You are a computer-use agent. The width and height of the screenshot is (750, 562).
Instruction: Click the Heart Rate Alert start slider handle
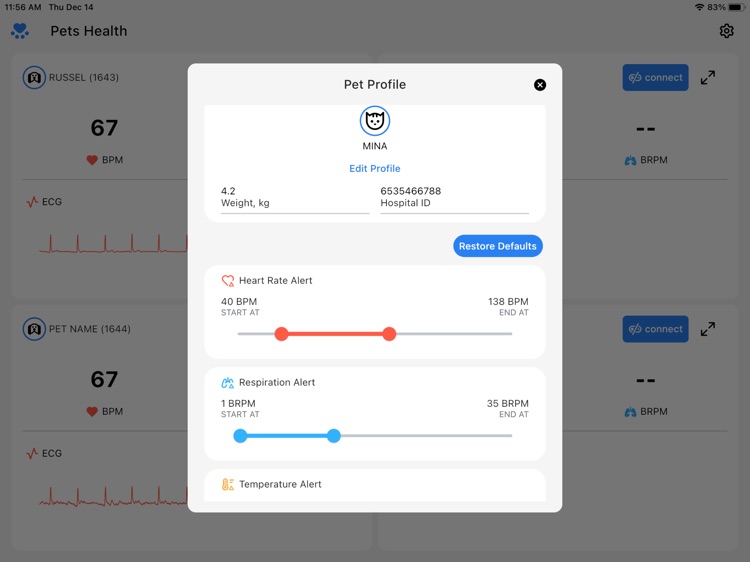[x=282, y=334]
